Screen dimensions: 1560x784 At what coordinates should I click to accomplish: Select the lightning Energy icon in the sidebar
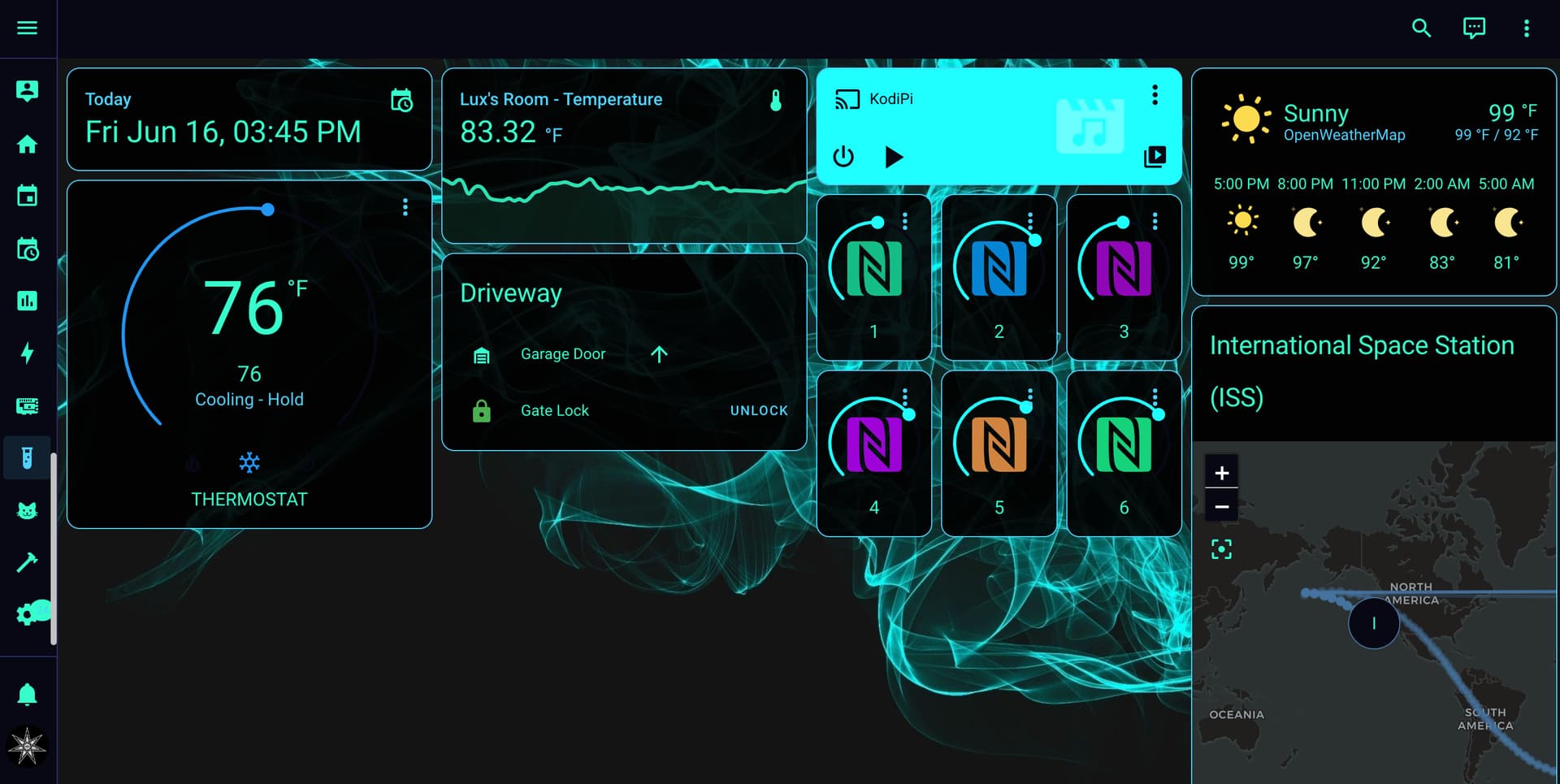coord(28,352)
